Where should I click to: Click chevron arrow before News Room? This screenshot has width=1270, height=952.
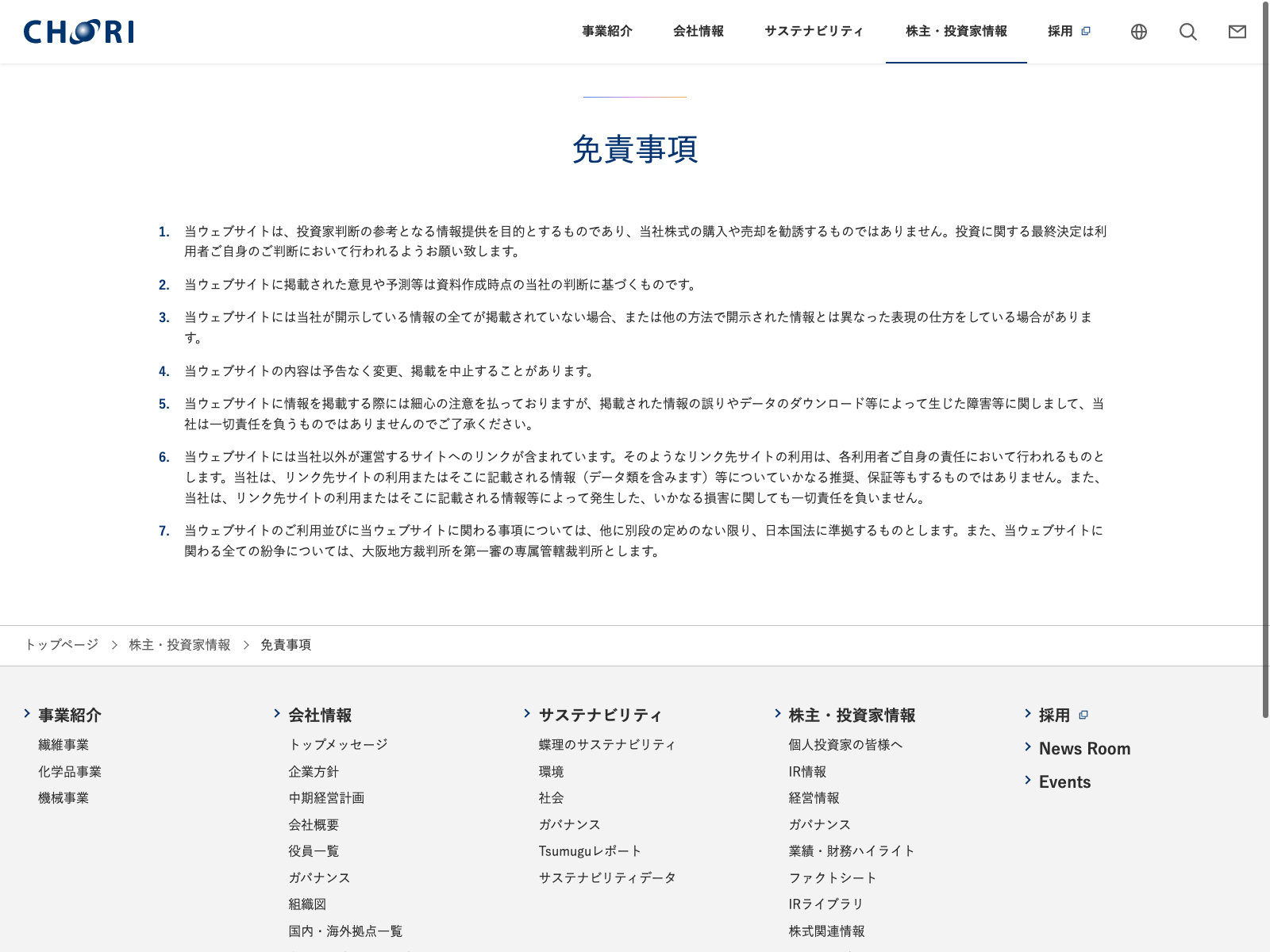tap(1028, 747)
